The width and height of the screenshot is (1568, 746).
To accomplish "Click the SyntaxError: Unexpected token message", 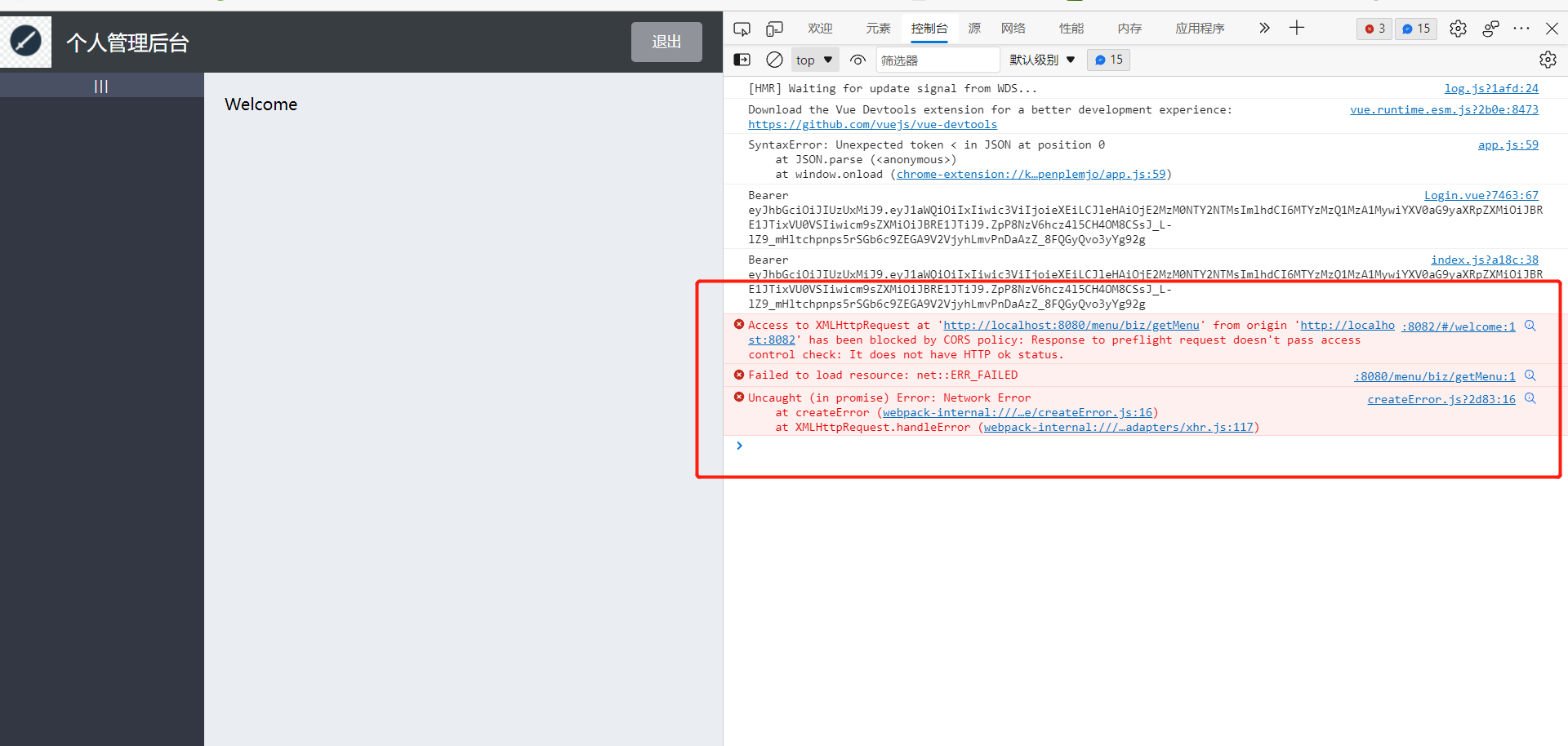I will click(x=926, y=144).
